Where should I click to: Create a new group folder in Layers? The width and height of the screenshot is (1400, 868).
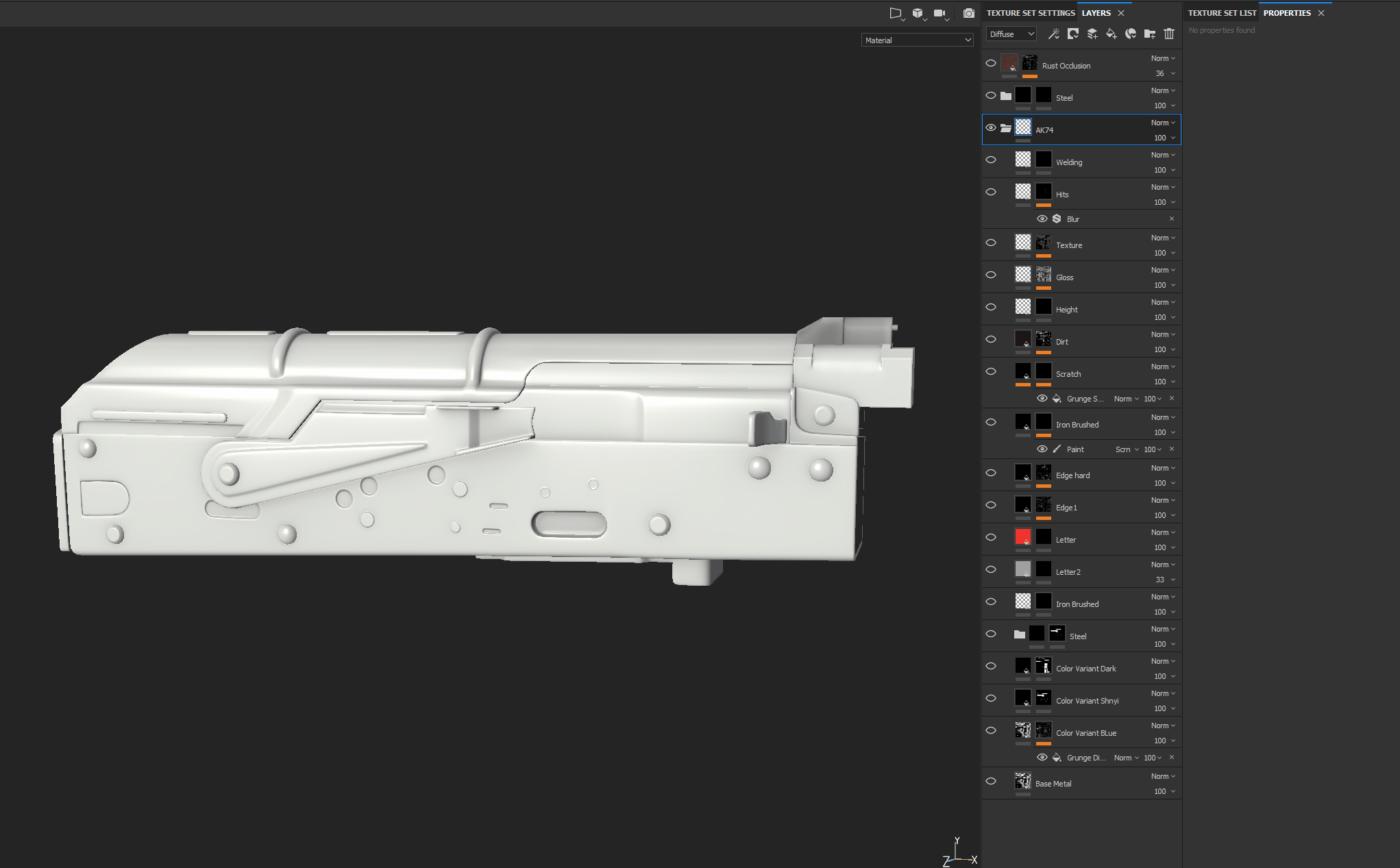1150,34
